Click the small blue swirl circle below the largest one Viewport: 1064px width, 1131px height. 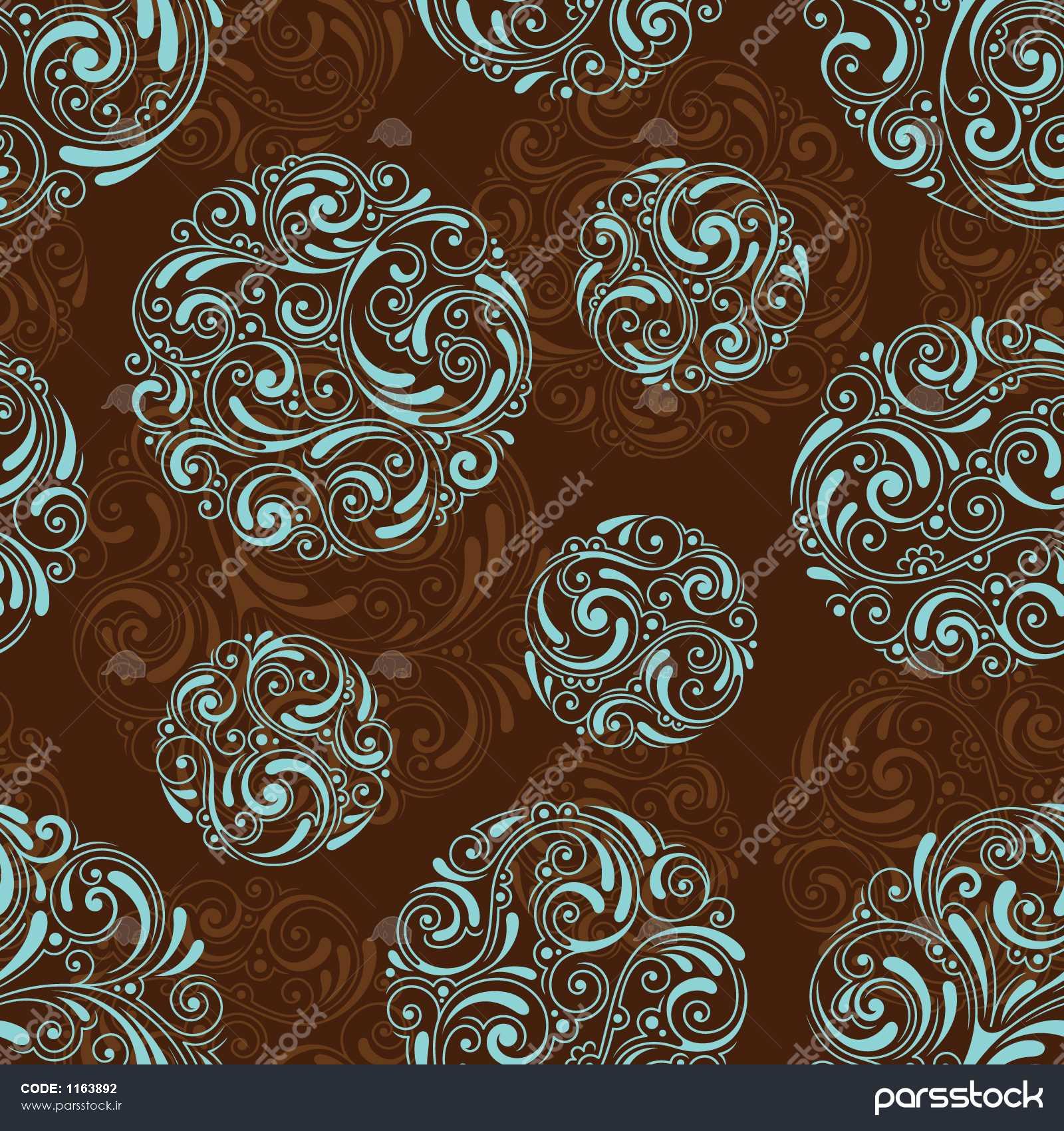[273, 748]
